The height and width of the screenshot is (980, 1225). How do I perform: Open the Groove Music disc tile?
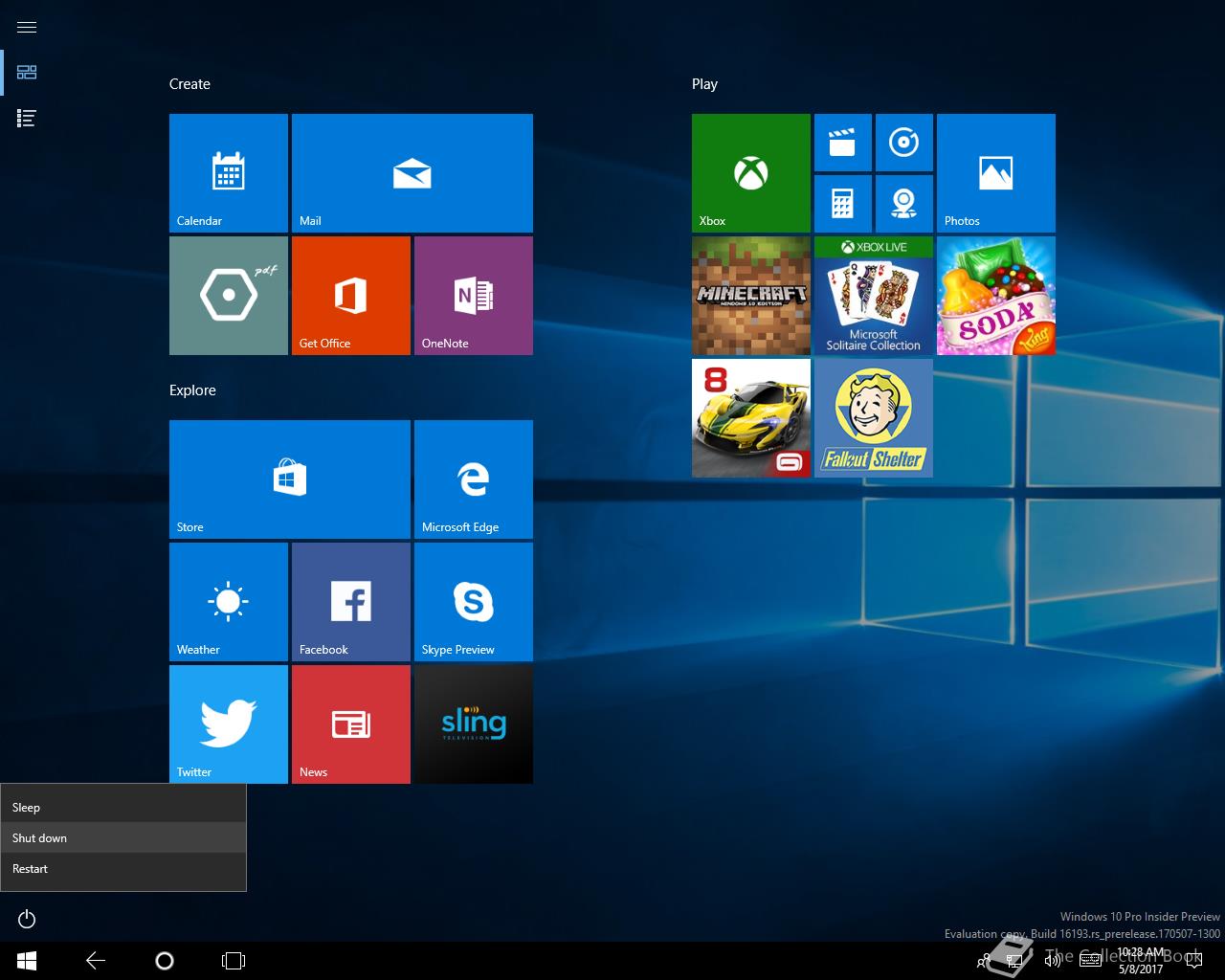[x=904, y=143]
